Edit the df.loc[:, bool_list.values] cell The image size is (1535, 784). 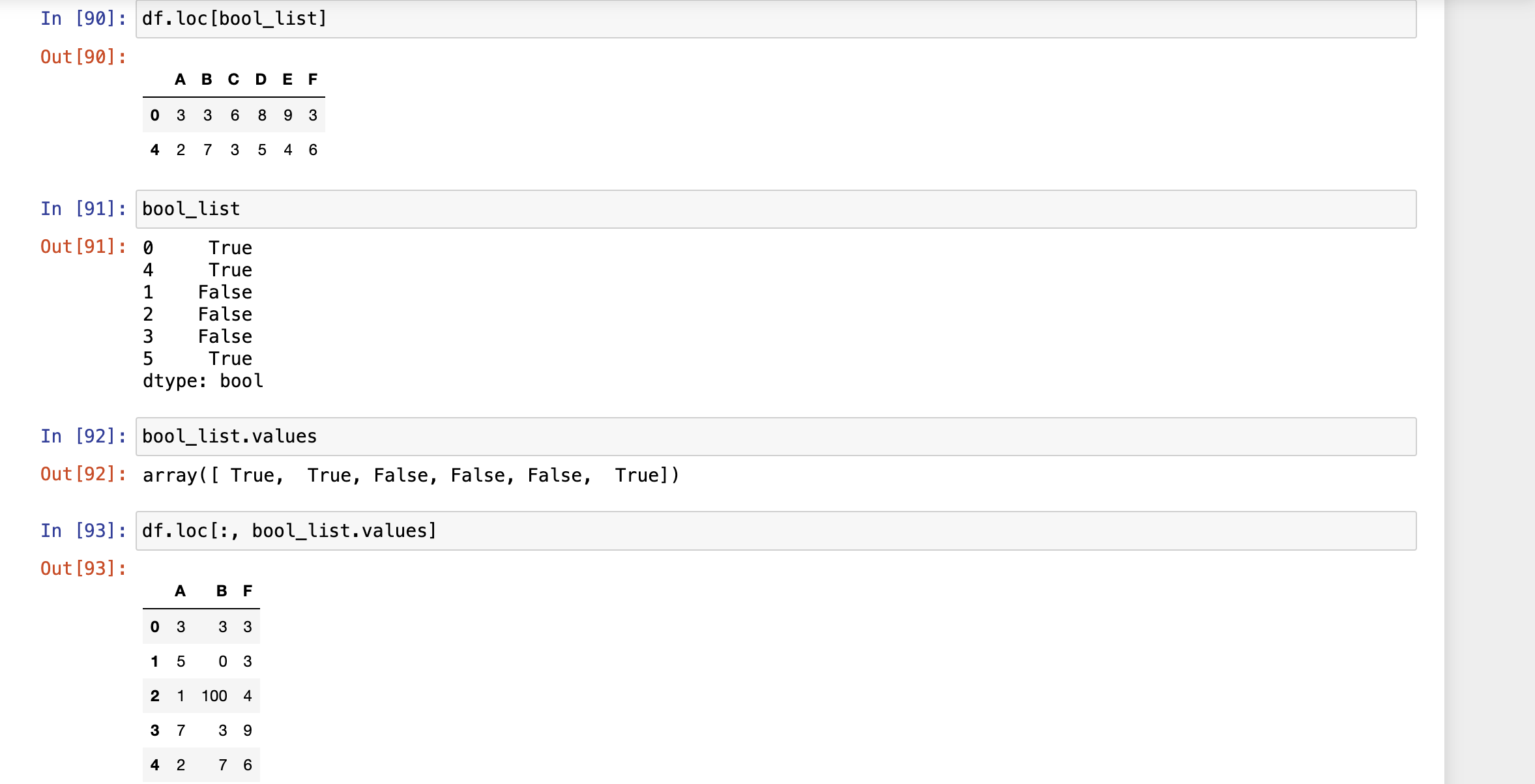pos(776,531)
